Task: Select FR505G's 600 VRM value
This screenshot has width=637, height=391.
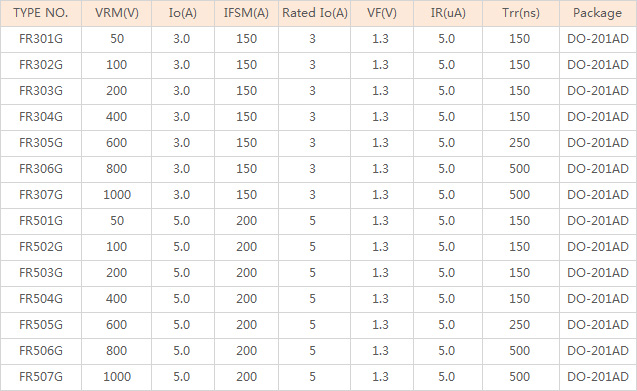Action: (x=117, y=325)
